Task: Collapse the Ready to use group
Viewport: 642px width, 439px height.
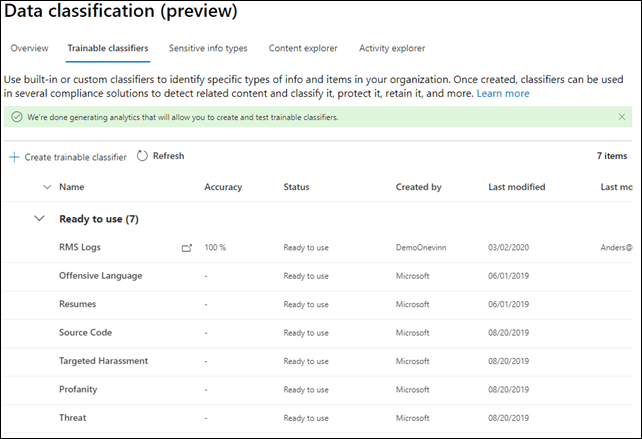Action: (x=40, y=218)
